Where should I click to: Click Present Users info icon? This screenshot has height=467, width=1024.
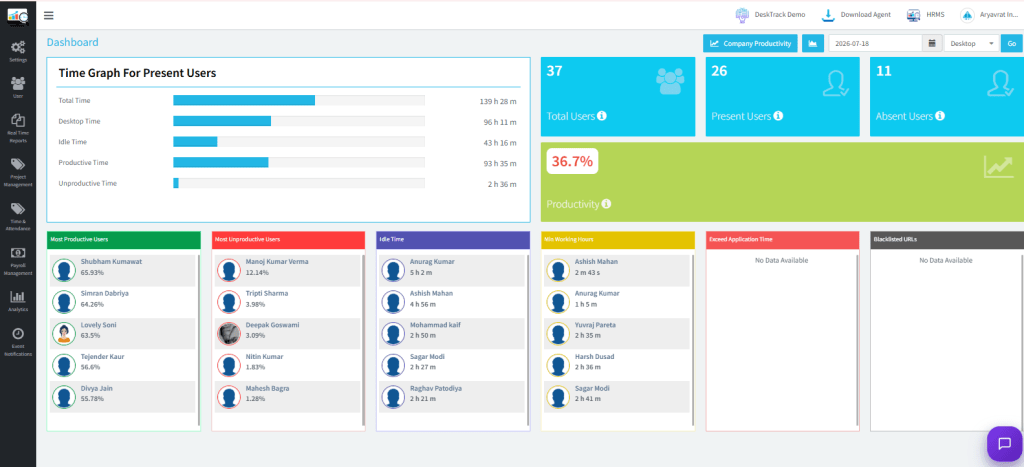[x=778, y=116]
